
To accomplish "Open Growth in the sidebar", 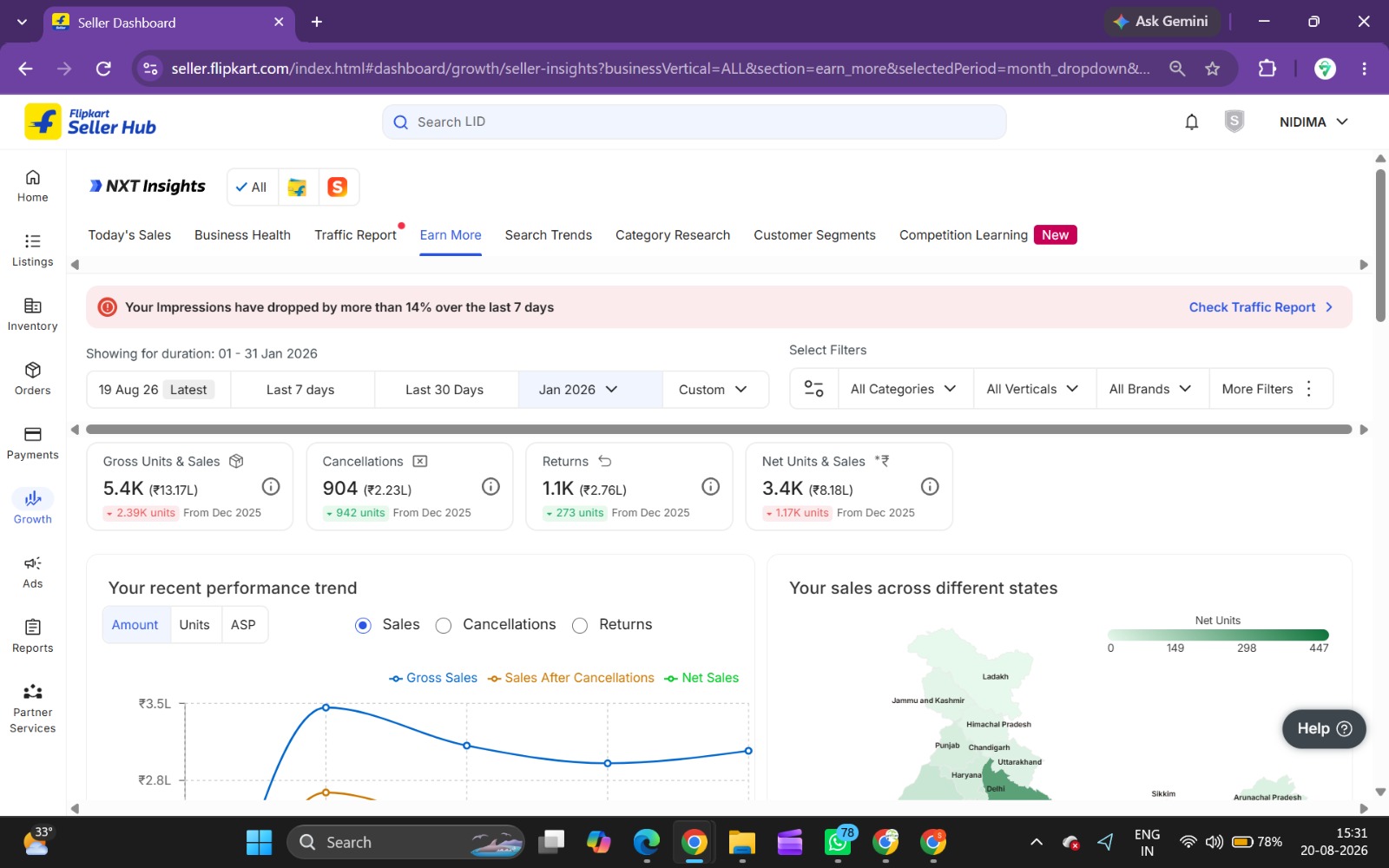I will coord(32,507).
